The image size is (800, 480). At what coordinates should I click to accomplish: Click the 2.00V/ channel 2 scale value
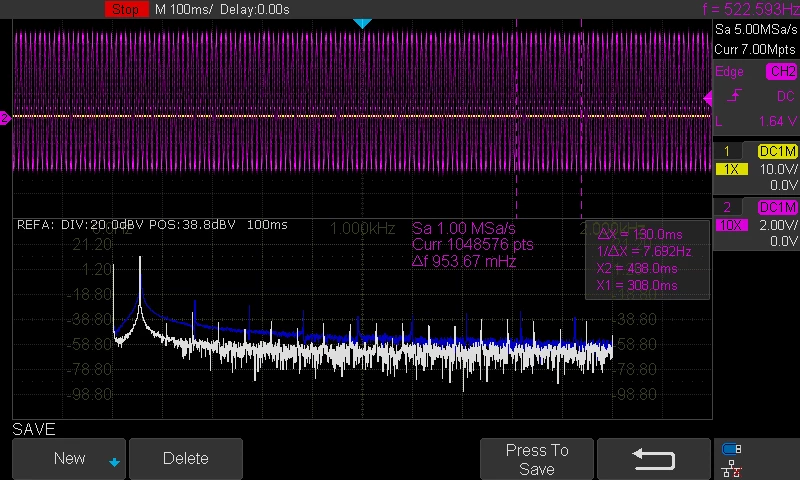[x=778, y=225]
